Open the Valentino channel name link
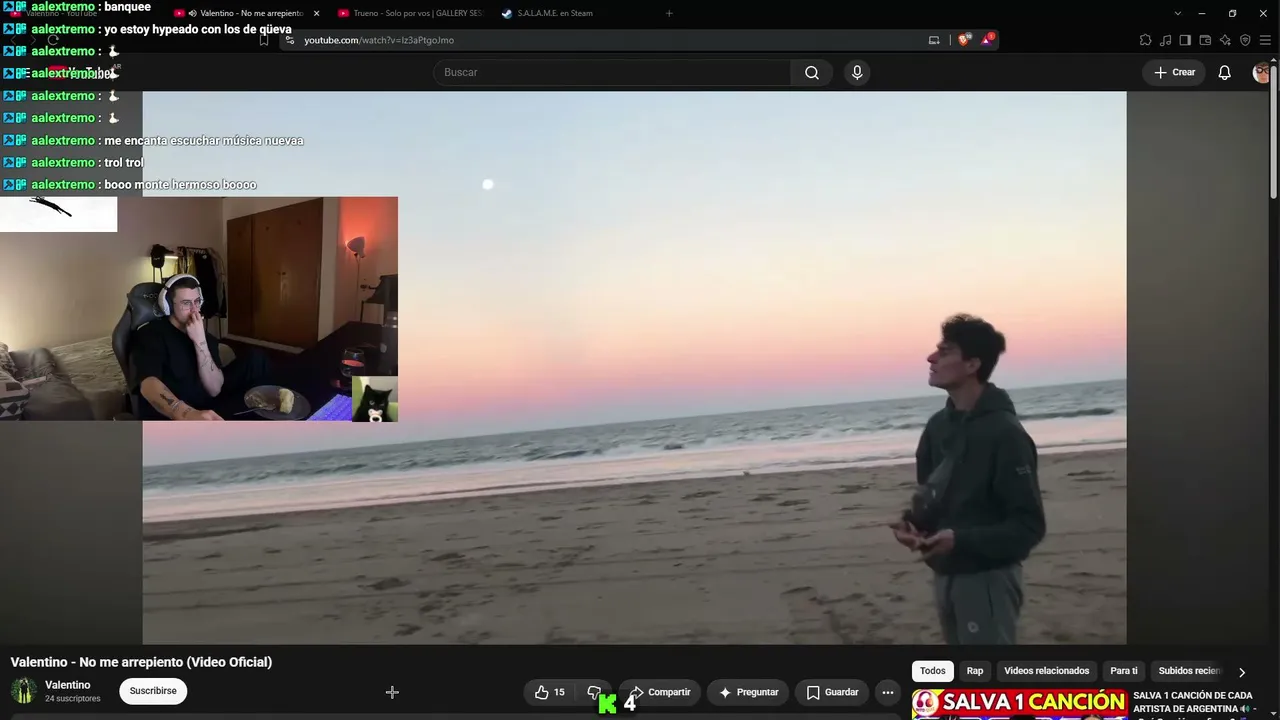Viewport: 1280px width, 720px height. pos(68,685)
